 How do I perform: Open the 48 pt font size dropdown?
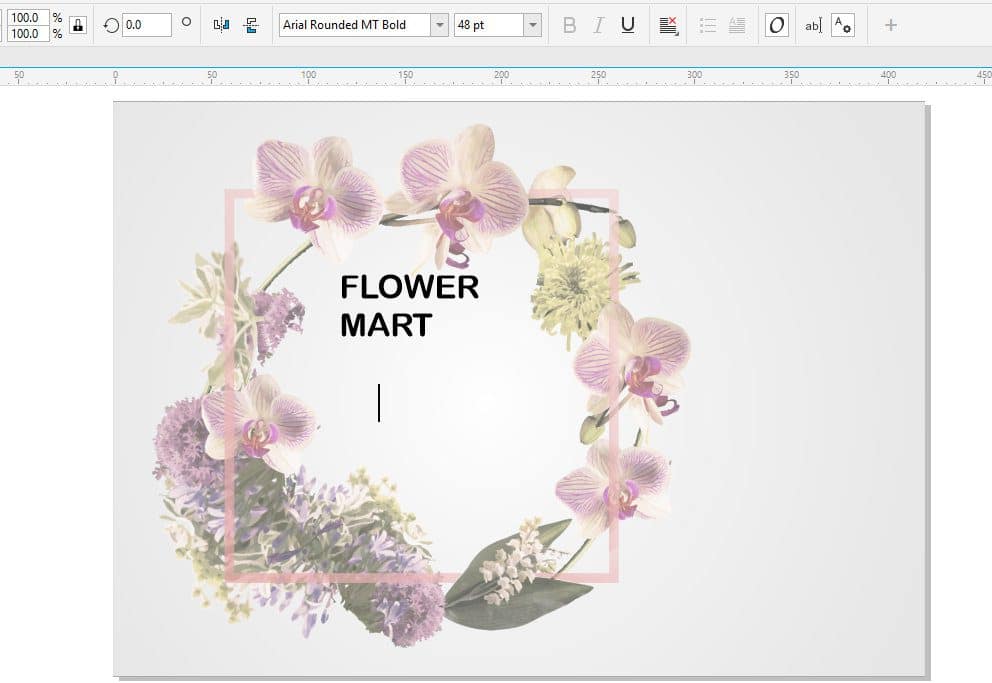tap(532, 24)
